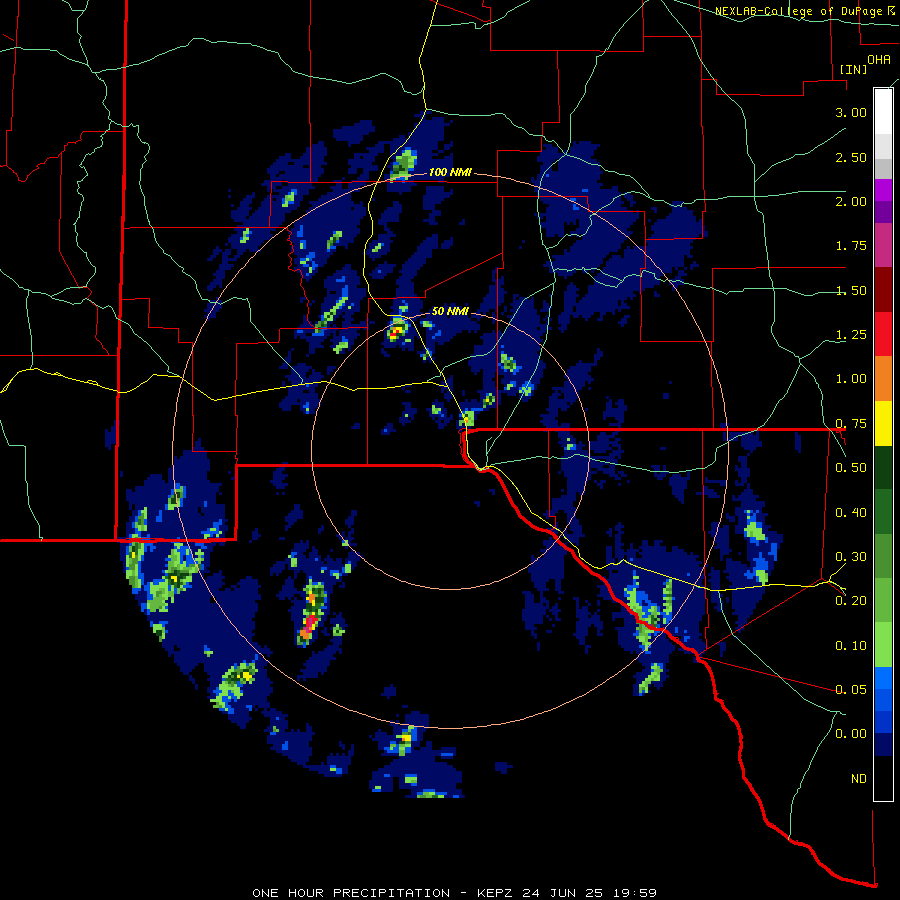This screenshot has height=900, width=900.
Task: Click the OHA product label
Action: tap(879, 59)
